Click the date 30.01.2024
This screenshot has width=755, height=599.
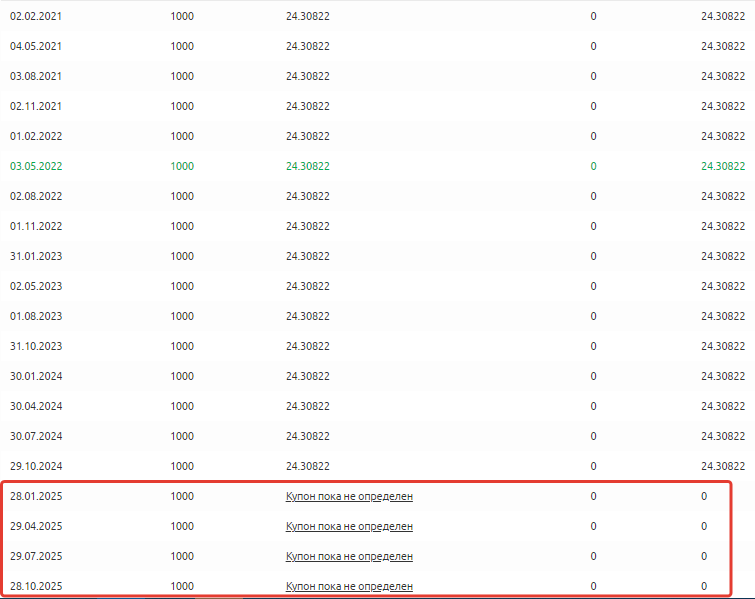(x=36, y=376)
